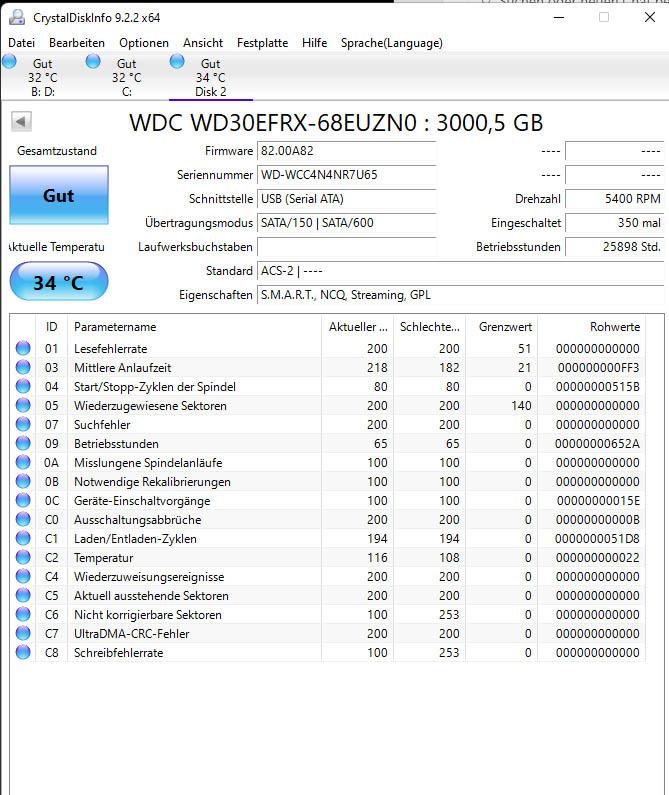Click the status orb for Start/Stopp-Zyklen der Spindel

coord(23,386)
